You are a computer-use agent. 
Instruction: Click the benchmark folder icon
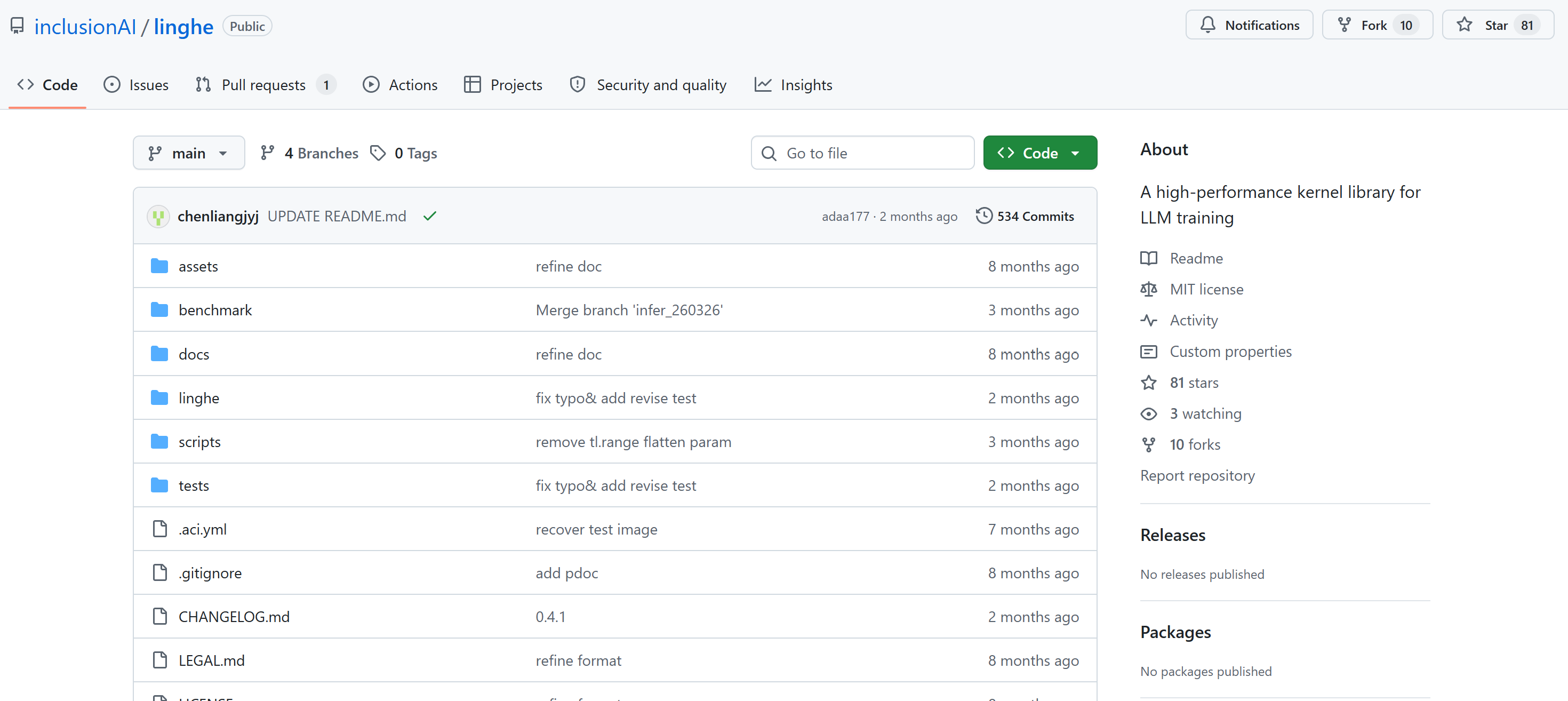pos(159,310)
